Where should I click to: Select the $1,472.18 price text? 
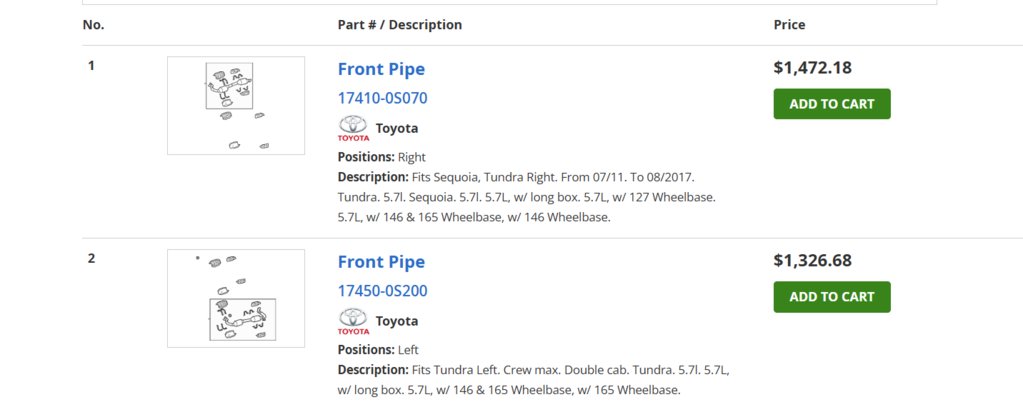click(812, 68)
